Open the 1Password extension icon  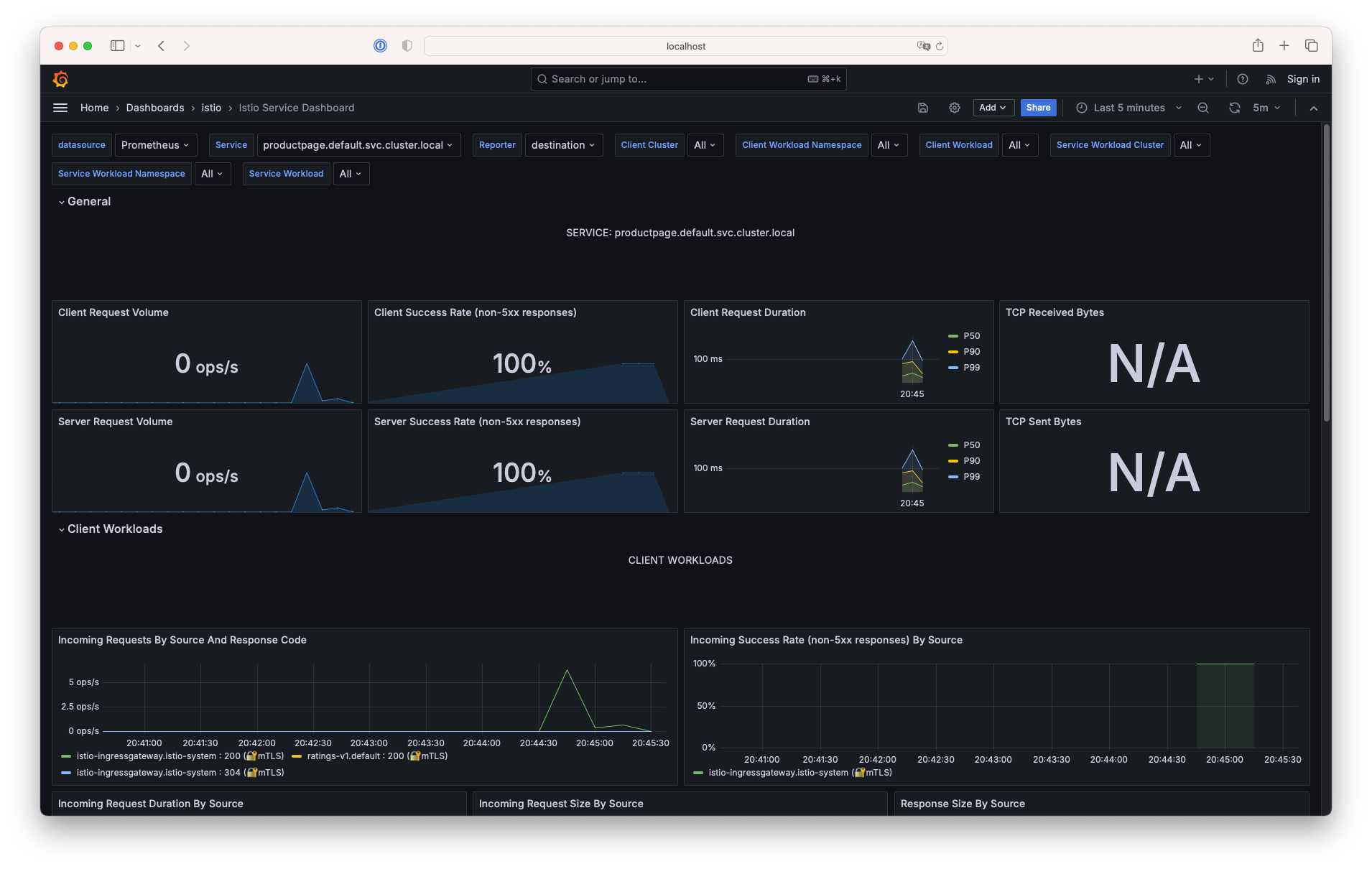380,45
